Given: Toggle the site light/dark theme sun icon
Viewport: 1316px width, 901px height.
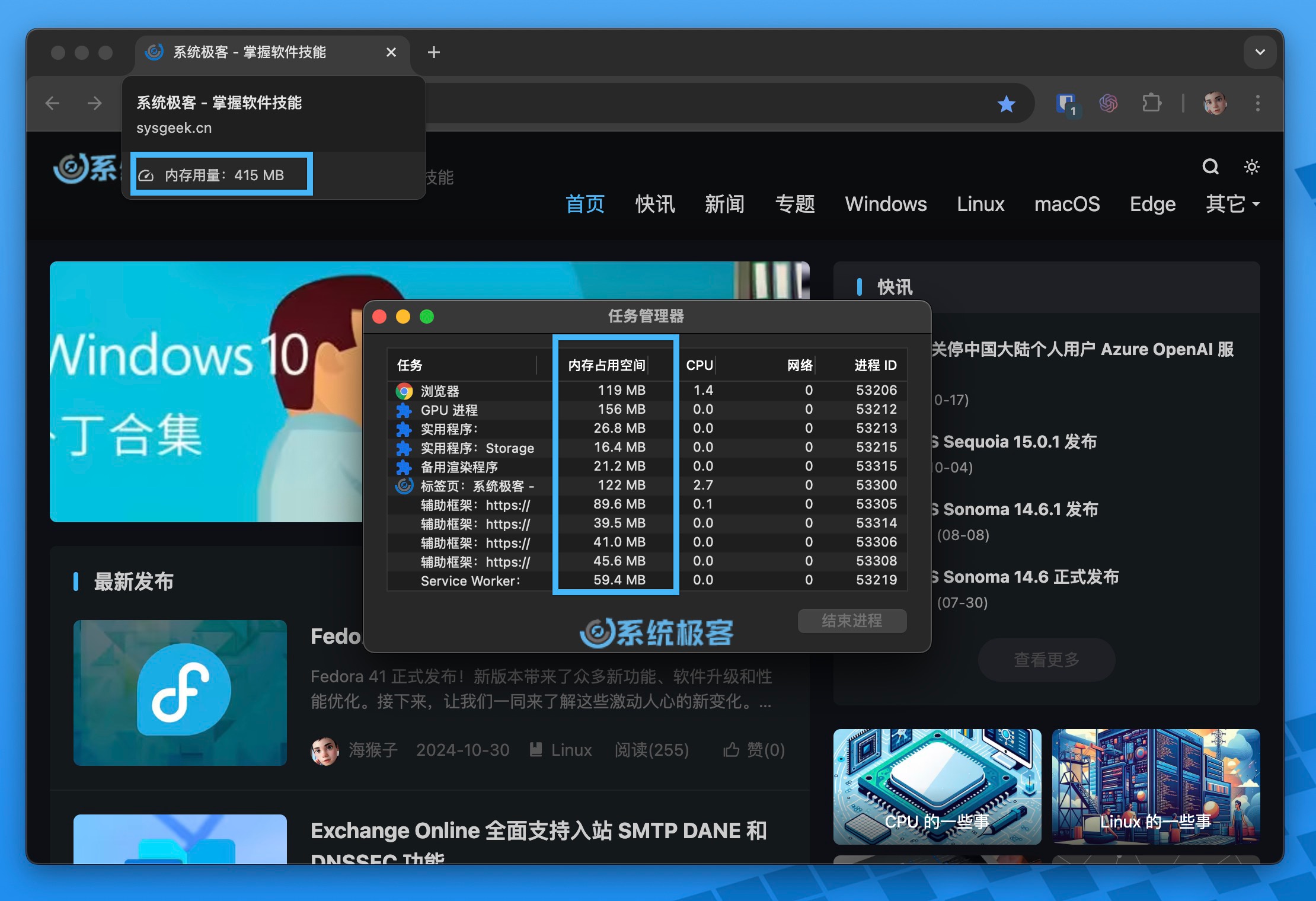Looking at the screenshot, I should click(1251, 167).
